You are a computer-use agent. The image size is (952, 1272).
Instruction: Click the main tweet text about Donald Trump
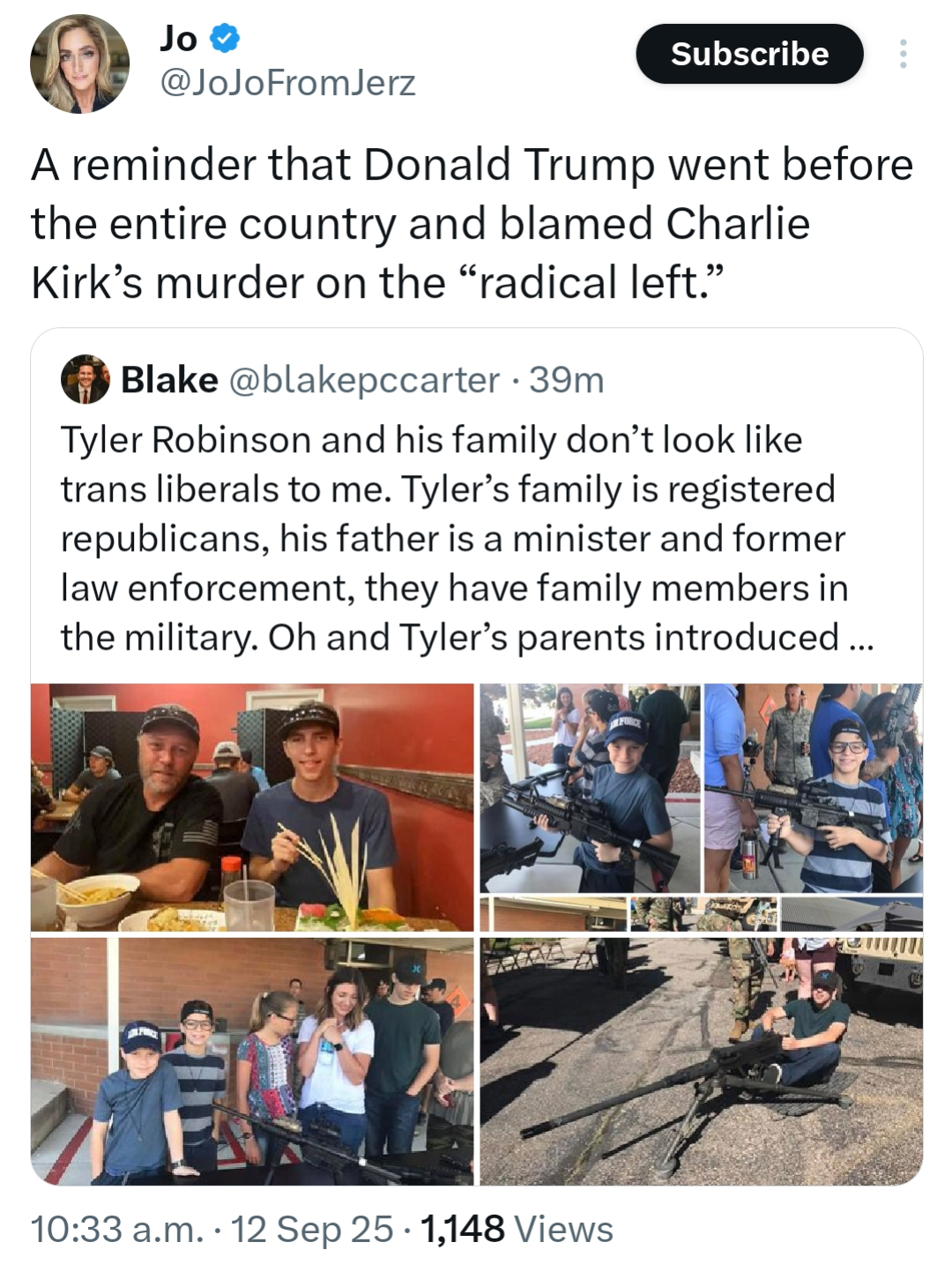click(x=472, y=224)
